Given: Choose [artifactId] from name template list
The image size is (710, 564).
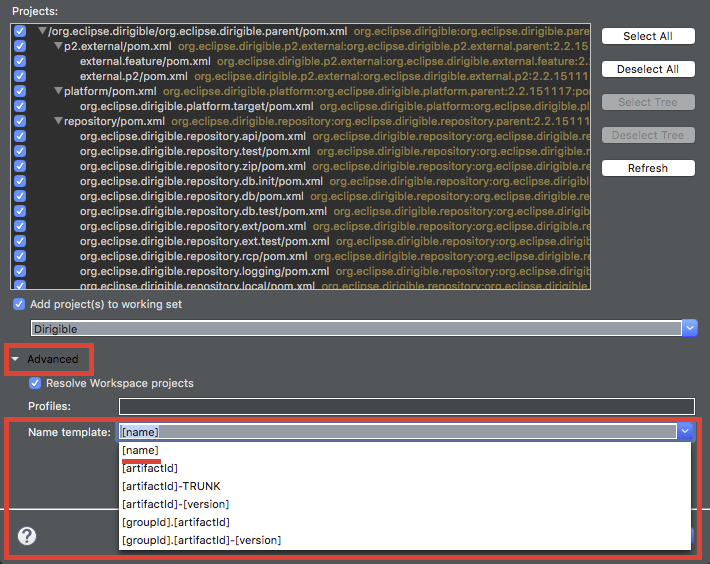Looking at the screenshot, I should pyautogui.click(x=150, y=468).
